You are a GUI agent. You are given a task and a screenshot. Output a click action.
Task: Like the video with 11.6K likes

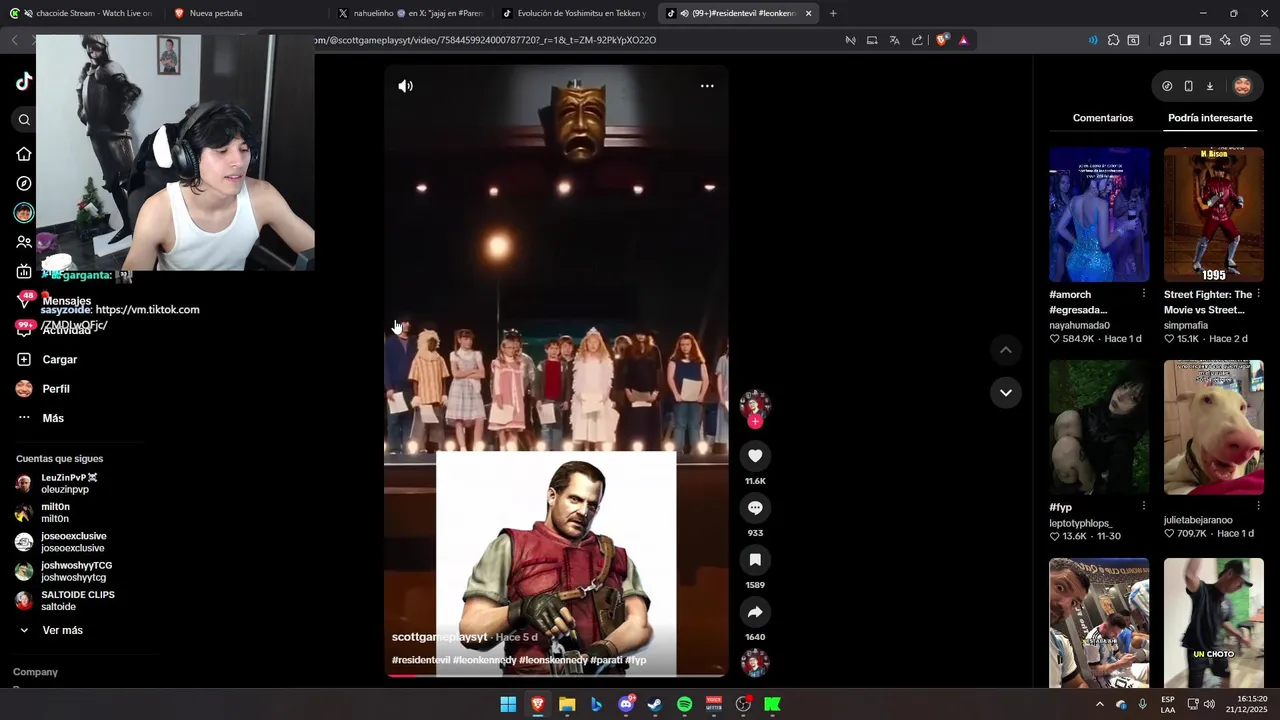coord(755,456)
